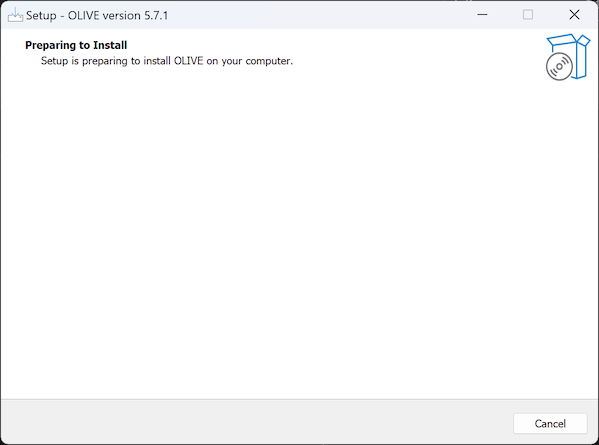Viewport: 599px width, 445px height.
Task: Click the Cancel button
Action: tap(550, 423)
